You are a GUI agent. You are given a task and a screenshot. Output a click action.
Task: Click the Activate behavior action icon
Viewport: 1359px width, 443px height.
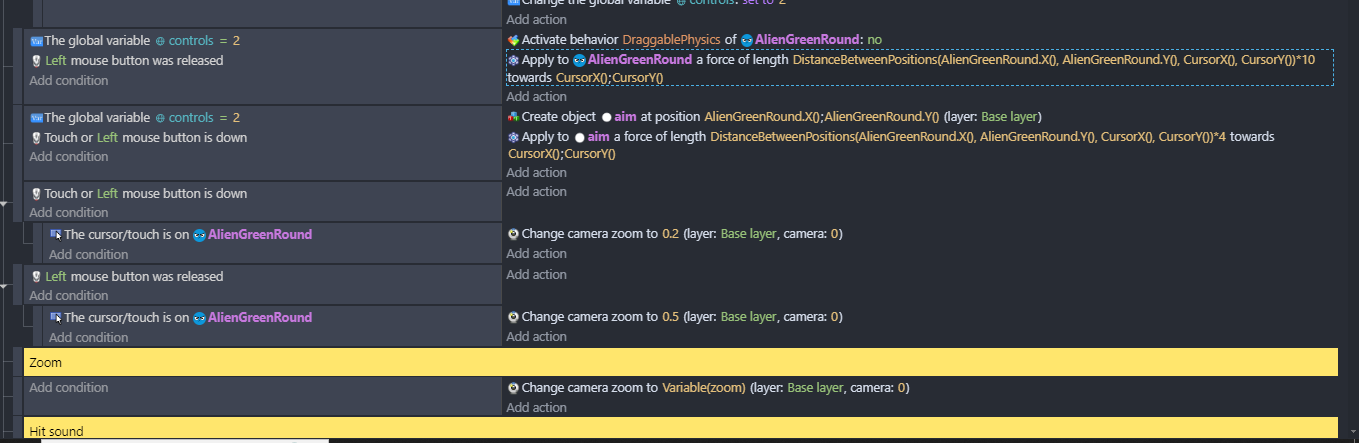513,40
